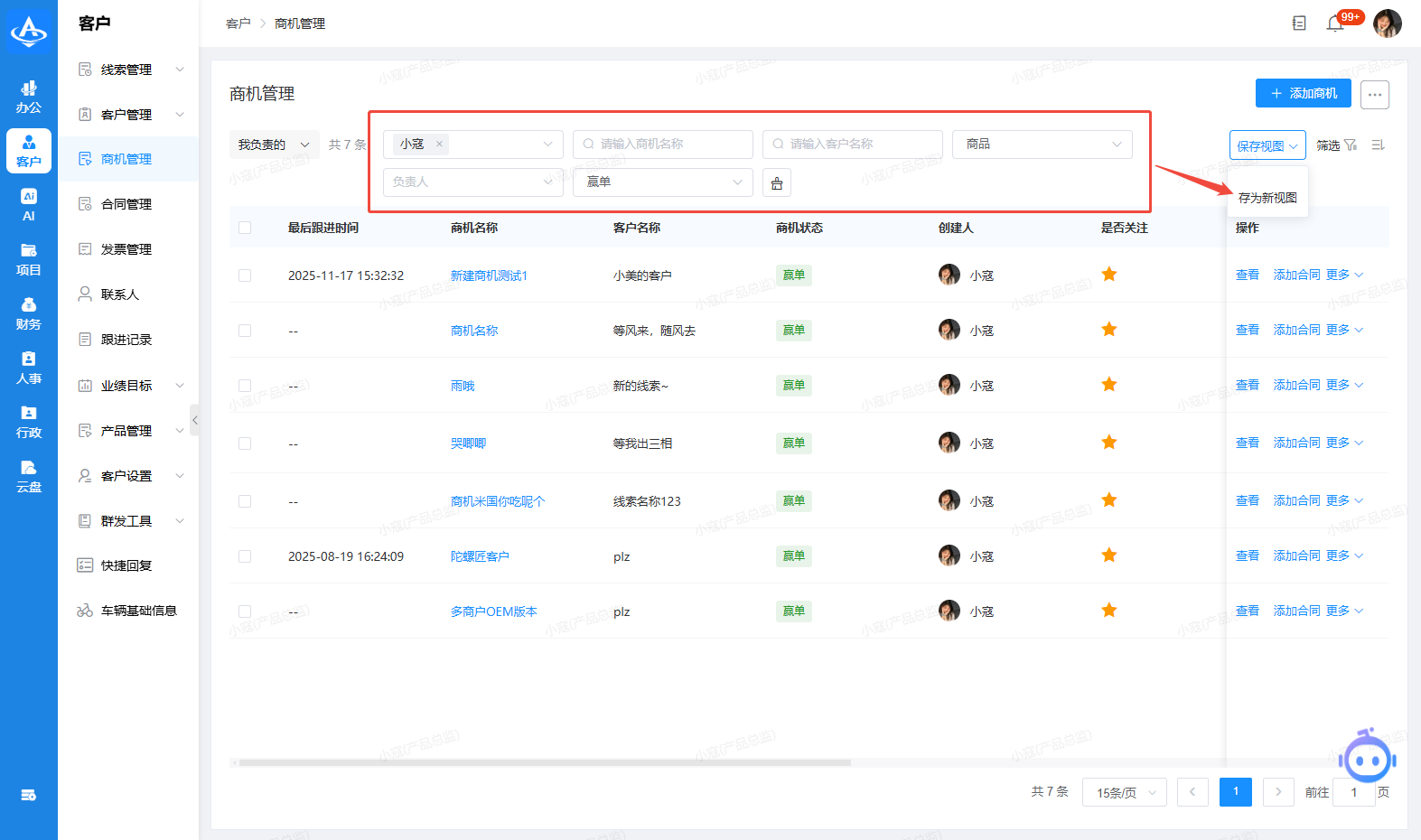Screen dimensions: 1421x840
Task: Open the 财务 finance sidebar icon
Action: (x=29, y=313)
